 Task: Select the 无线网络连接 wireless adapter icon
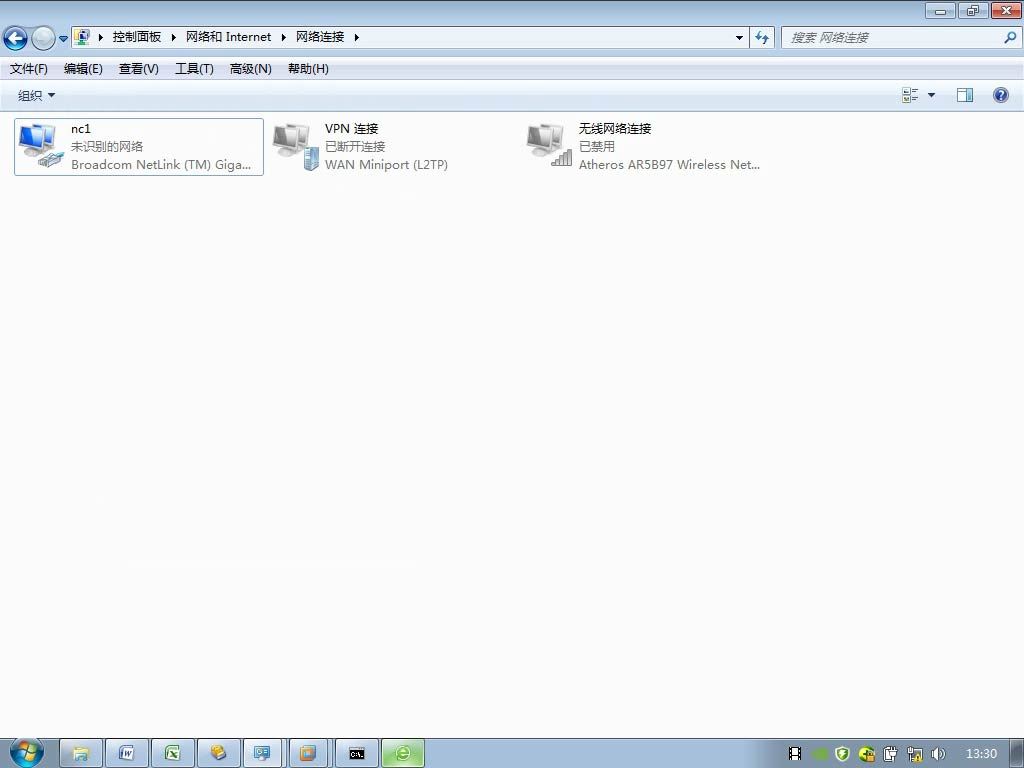pos(549,147)
